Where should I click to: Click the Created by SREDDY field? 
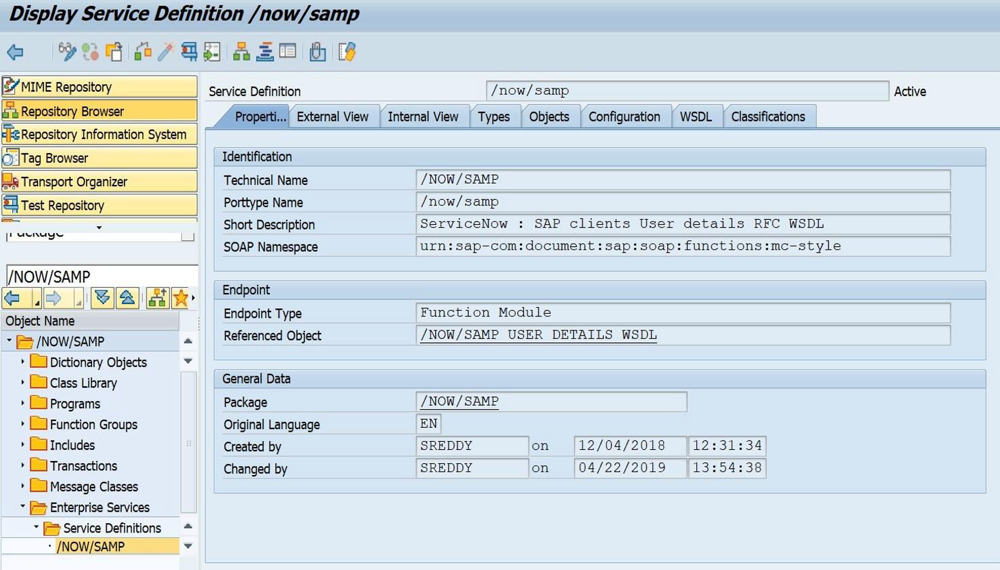[472, 446]
